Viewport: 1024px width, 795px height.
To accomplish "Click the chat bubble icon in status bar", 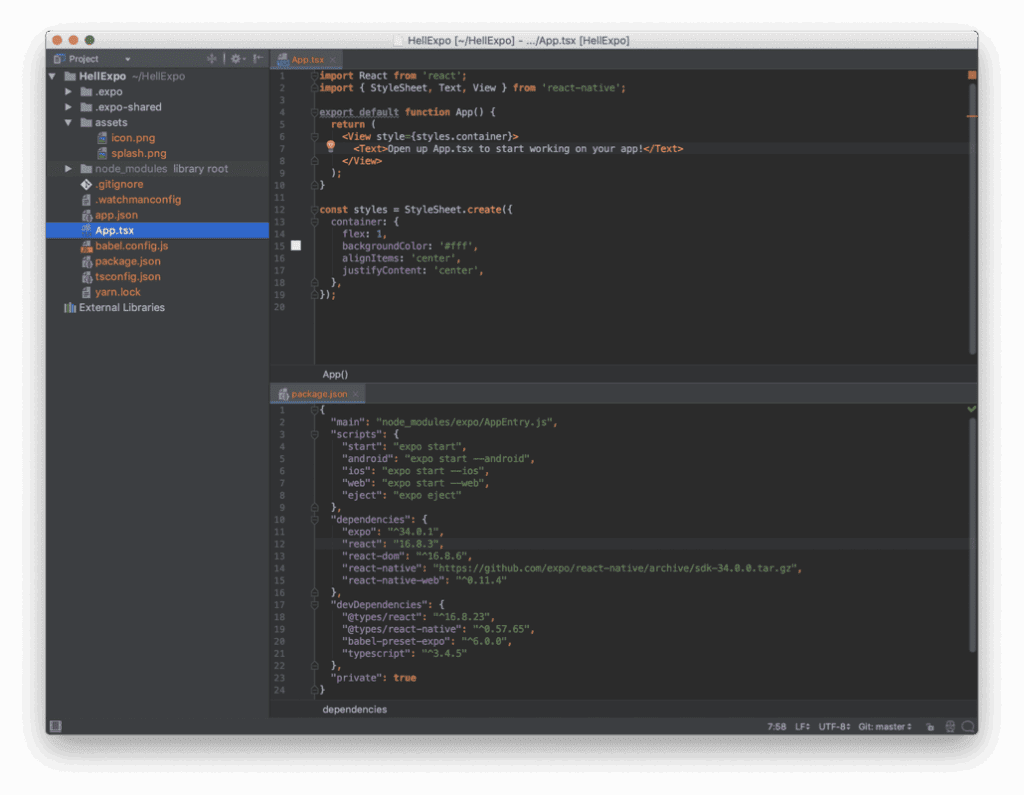I will (x=967, y=727).
